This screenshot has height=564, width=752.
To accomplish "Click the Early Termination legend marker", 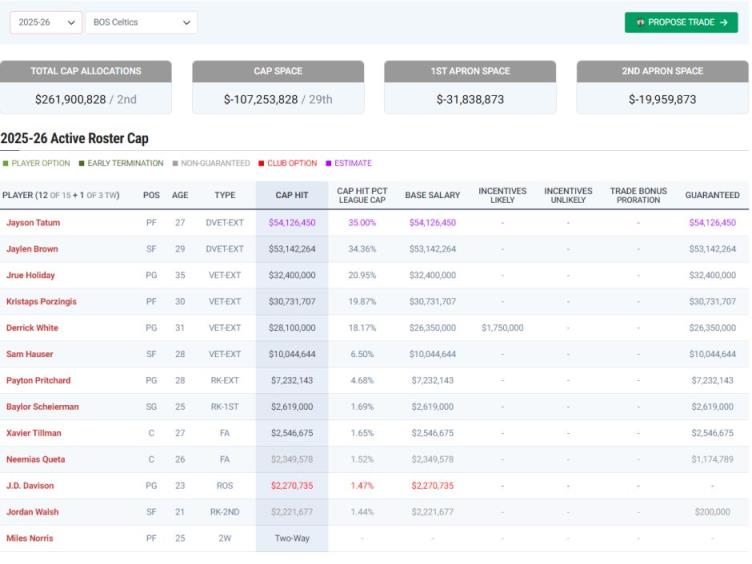I will pos(82,163).
